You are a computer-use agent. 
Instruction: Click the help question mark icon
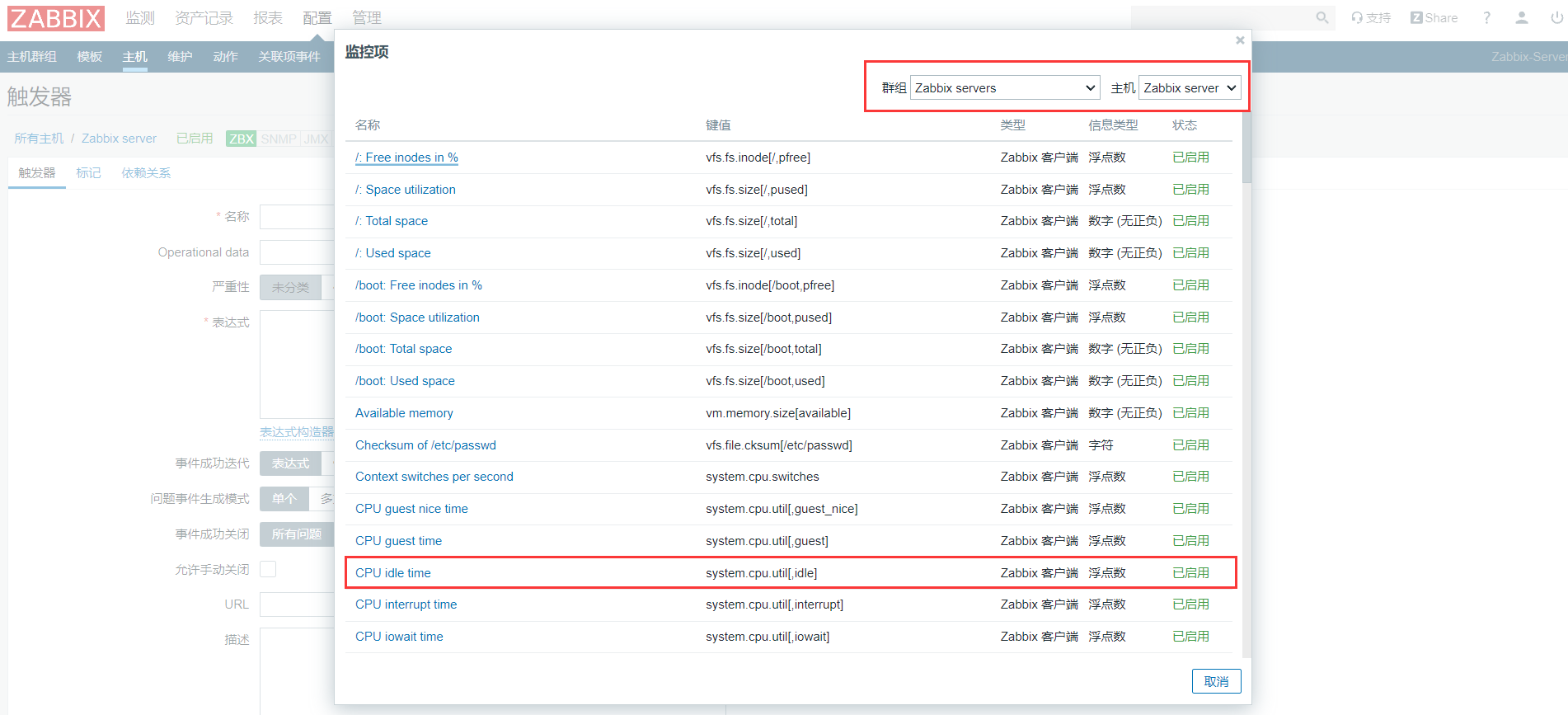1486,17
